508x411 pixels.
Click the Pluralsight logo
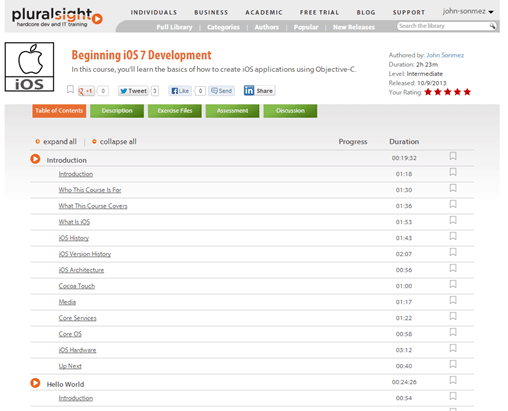57,17
